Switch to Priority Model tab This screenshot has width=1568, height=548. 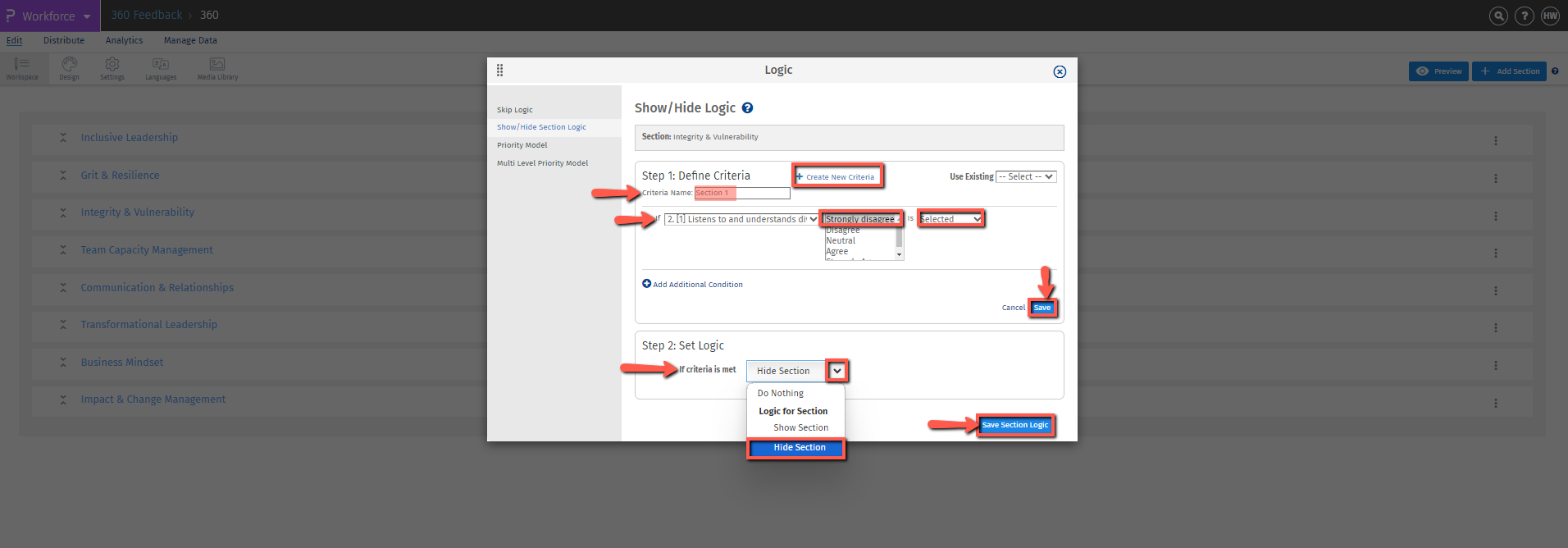click(x=522, y=145)
